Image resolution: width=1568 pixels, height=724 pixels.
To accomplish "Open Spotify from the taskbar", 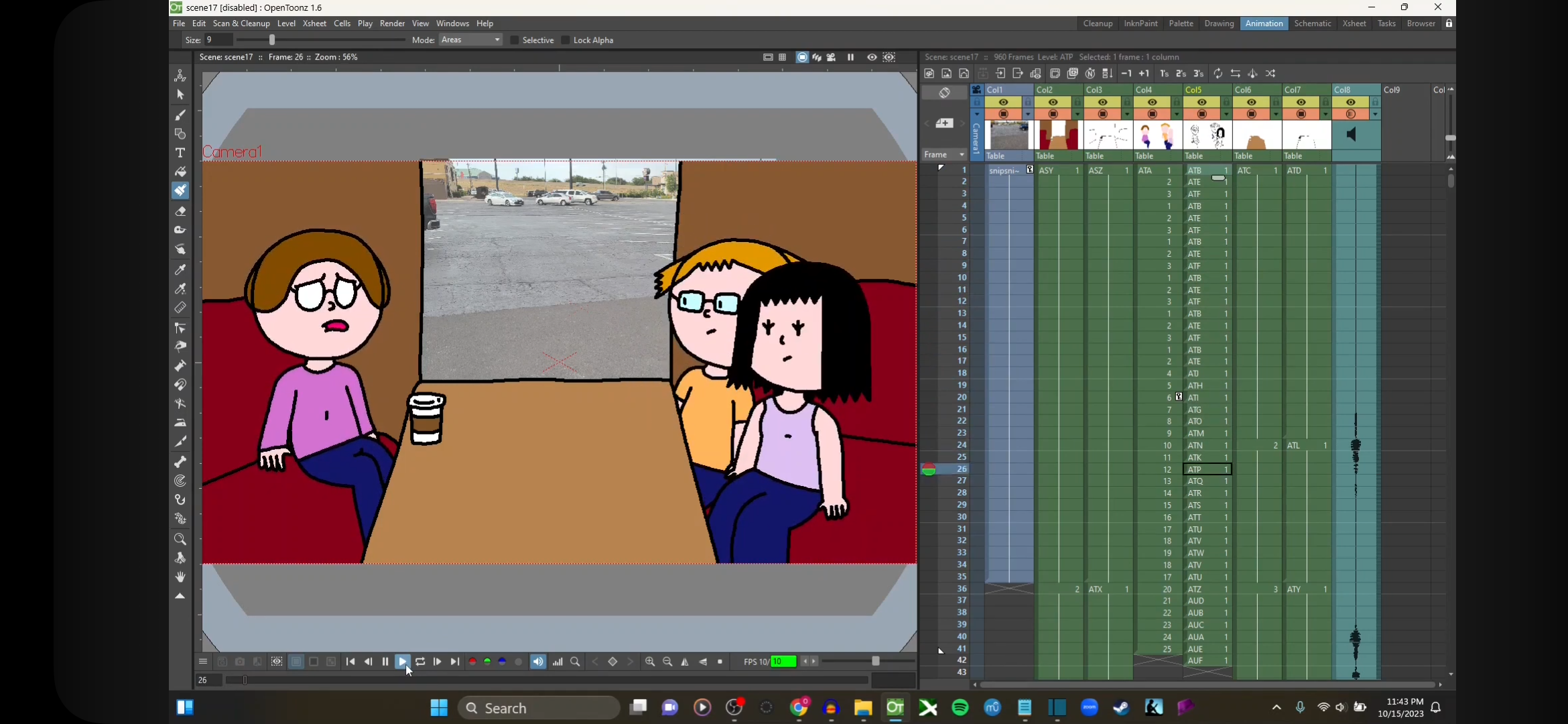I will click(x=960, y=707).
